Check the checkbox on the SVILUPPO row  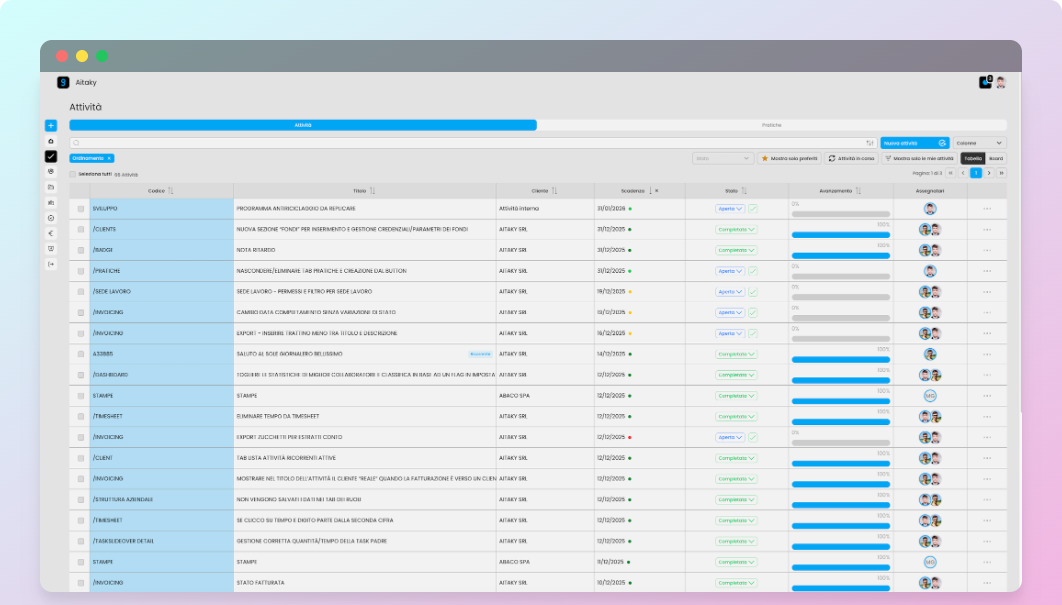[x=81, y=208]
